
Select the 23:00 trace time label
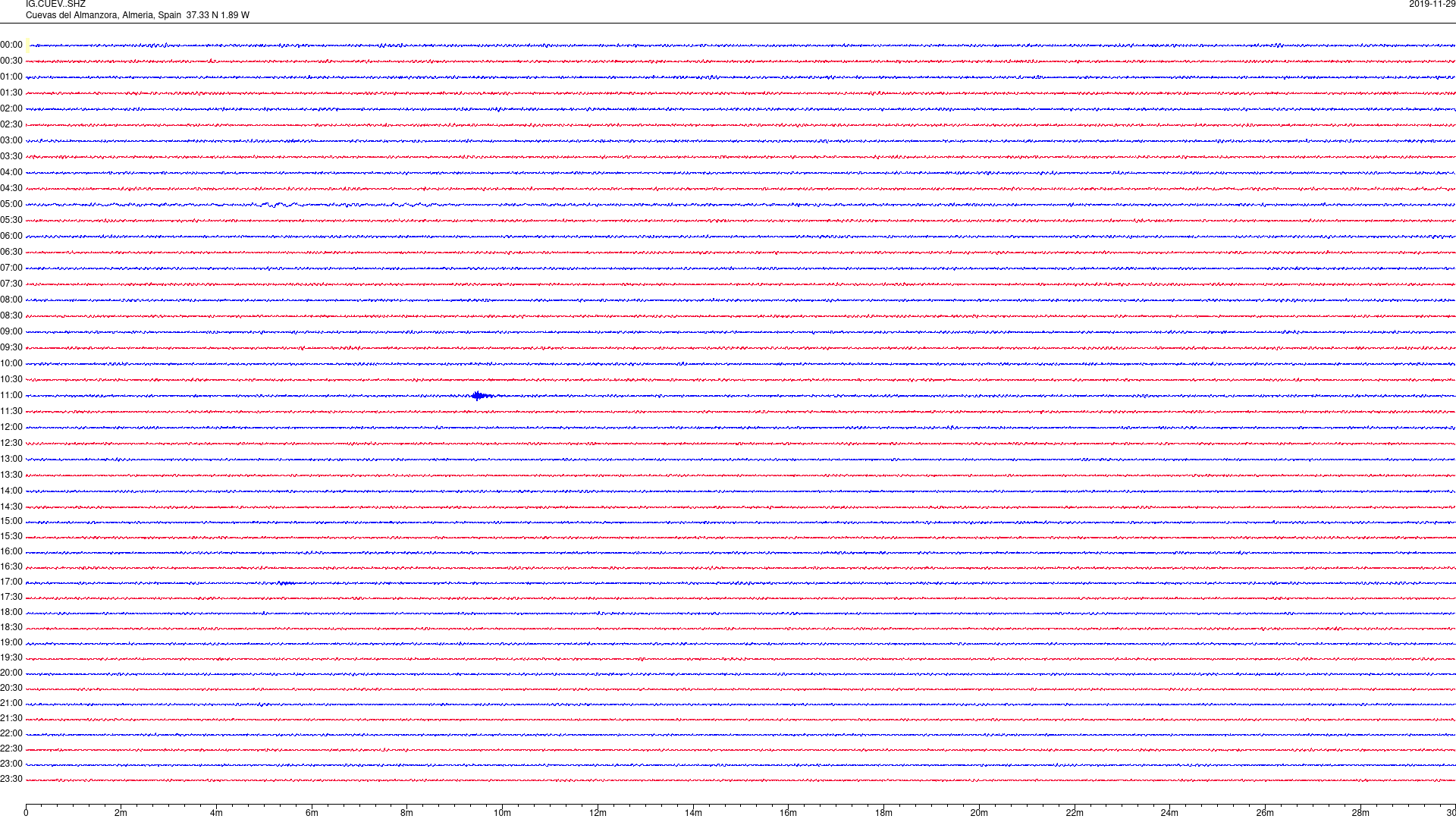coord(11,764)
